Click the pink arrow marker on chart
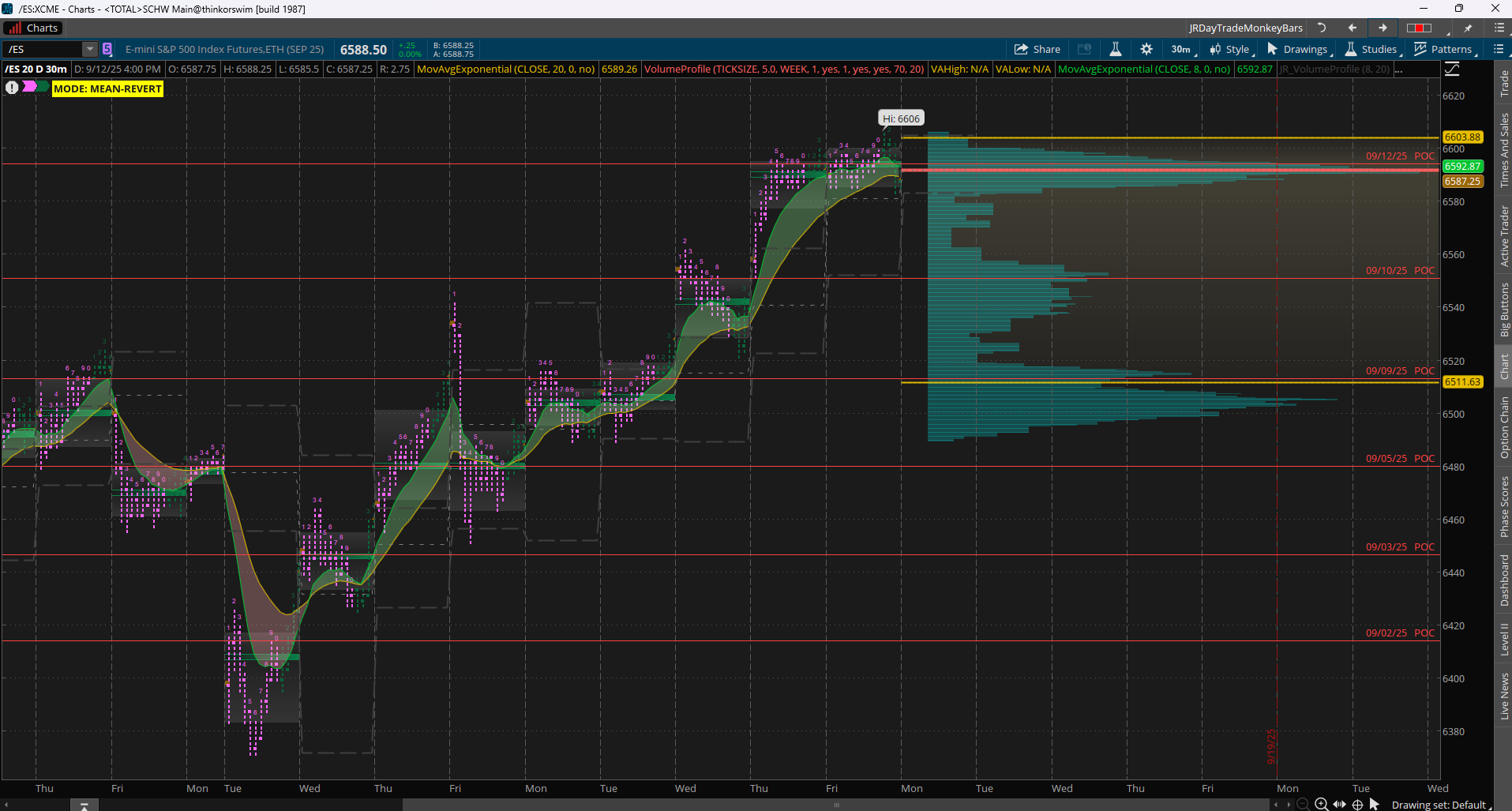This screenshot has width=1512, height=811. pos(29,86)
